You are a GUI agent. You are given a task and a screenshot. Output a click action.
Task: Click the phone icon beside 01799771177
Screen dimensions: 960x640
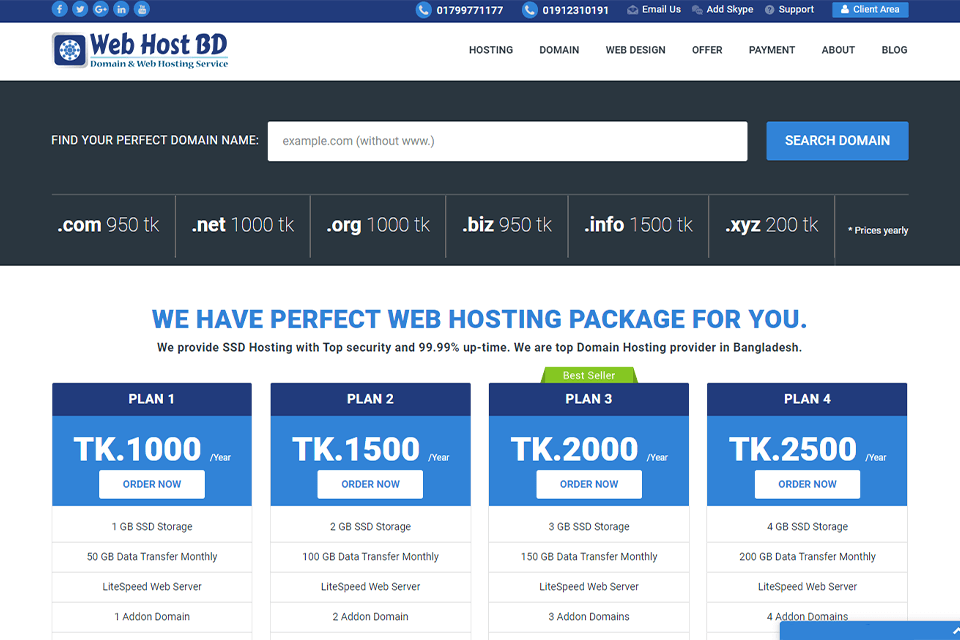[x=424, y=10]
